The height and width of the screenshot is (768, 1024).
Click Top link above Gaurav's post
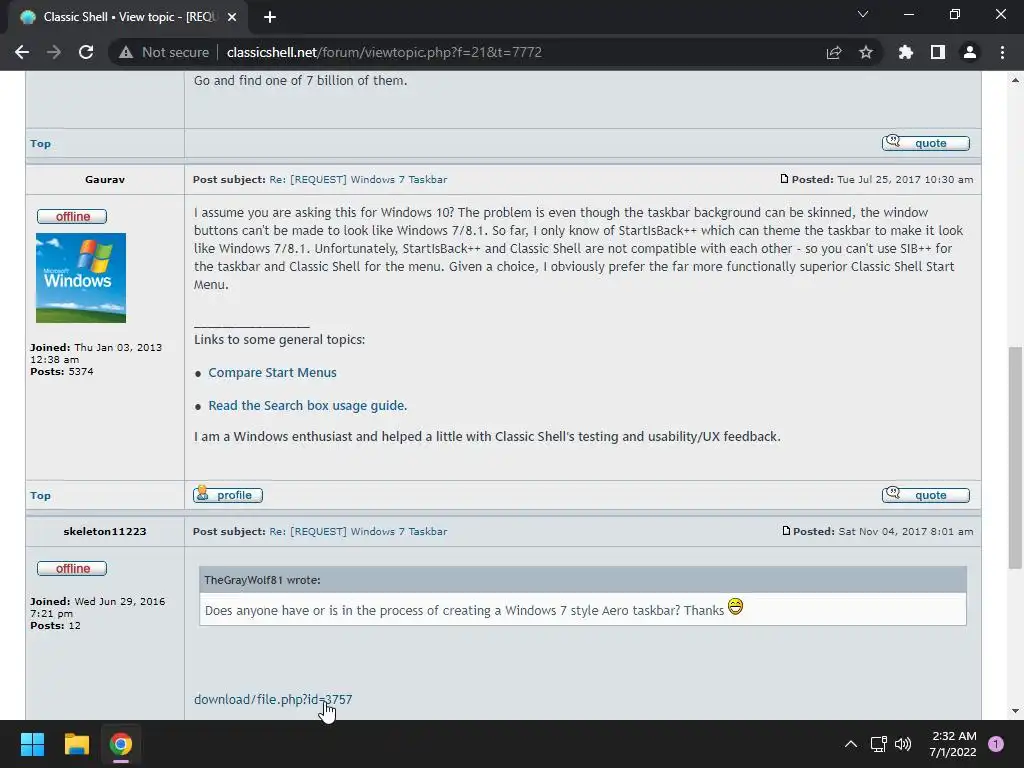(40, 144)
